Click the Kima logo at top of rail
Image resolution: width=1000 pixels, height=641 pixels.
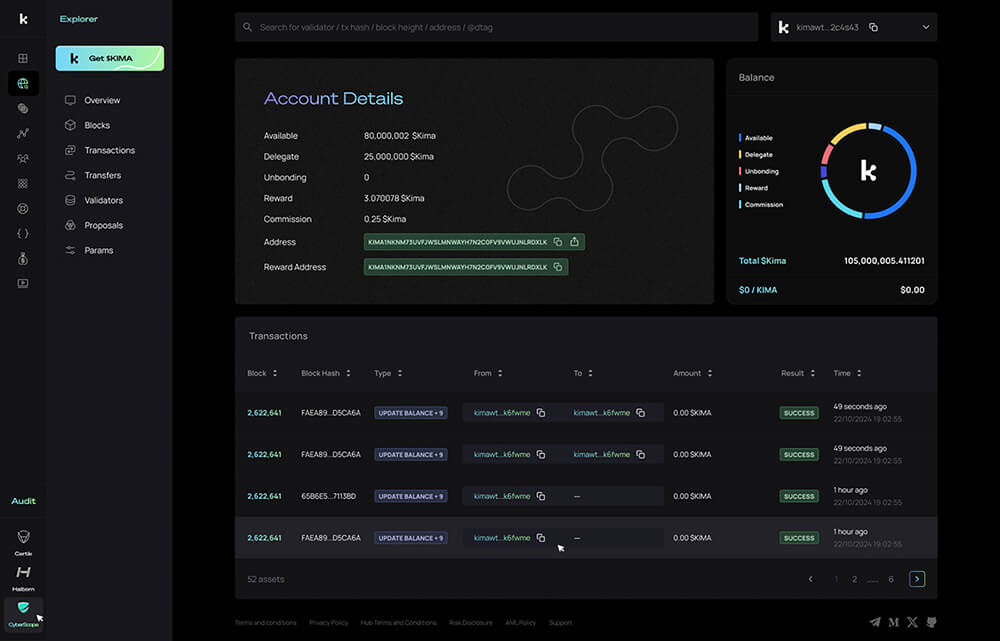24,19
